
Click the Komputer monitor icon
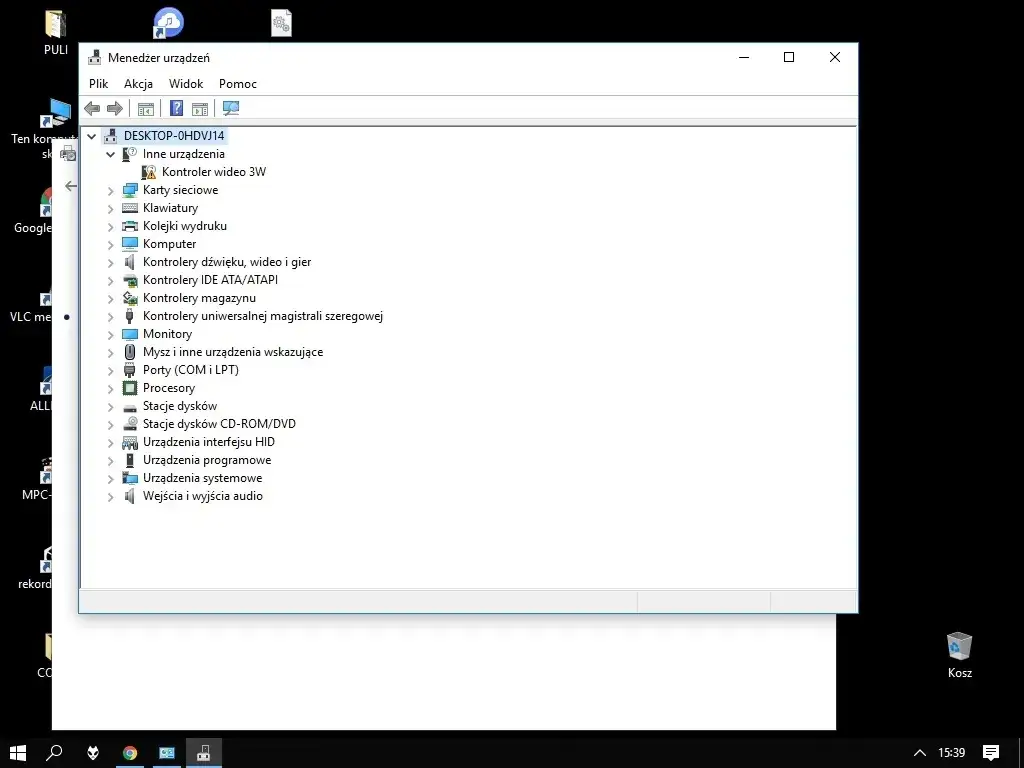click(x=130, y=244)
